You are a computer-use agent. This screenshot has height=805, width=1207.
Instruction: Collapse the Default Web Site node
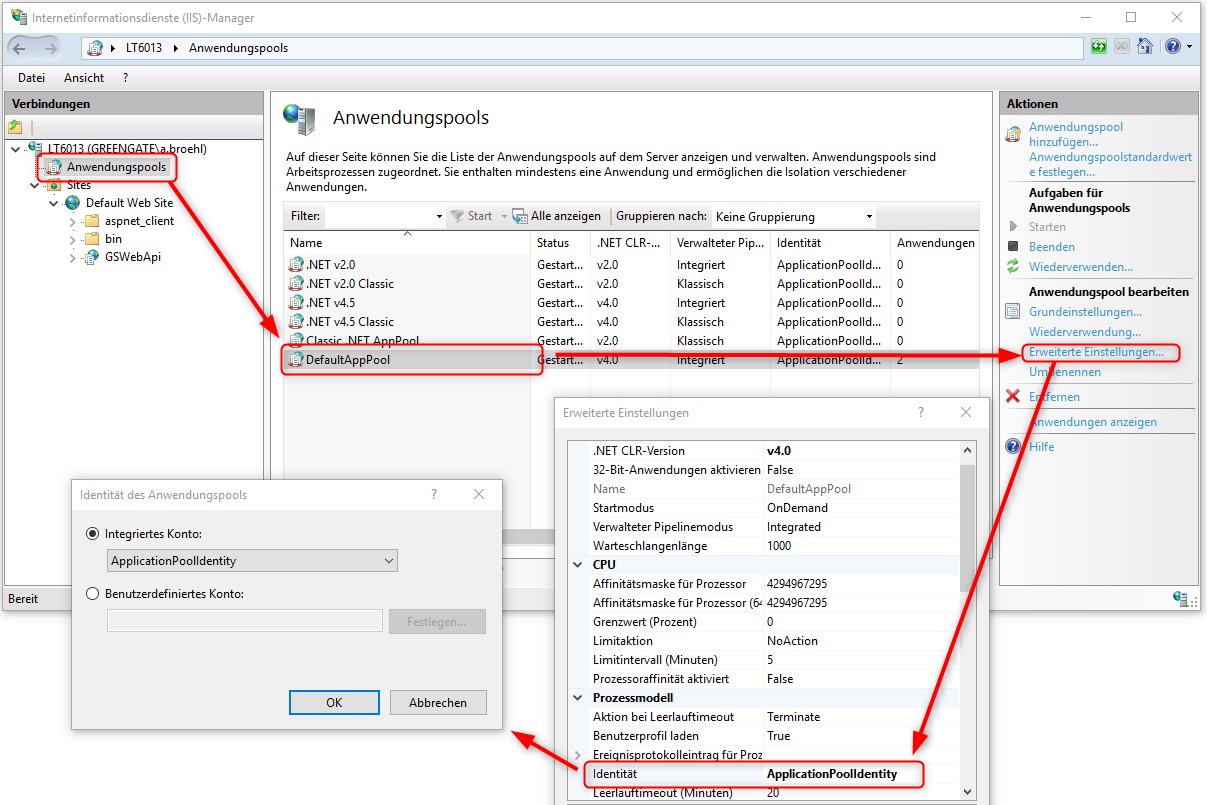click(53, 203)
